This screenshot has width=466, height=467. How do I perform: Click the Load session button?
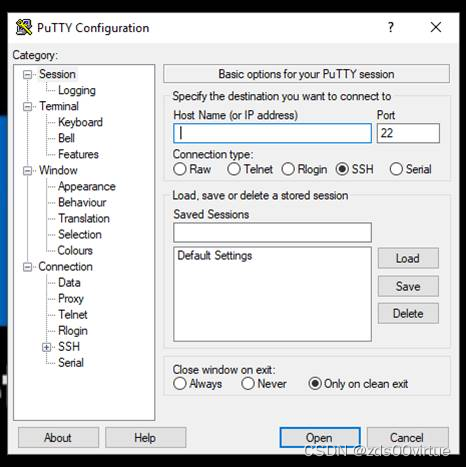[408, 258]
